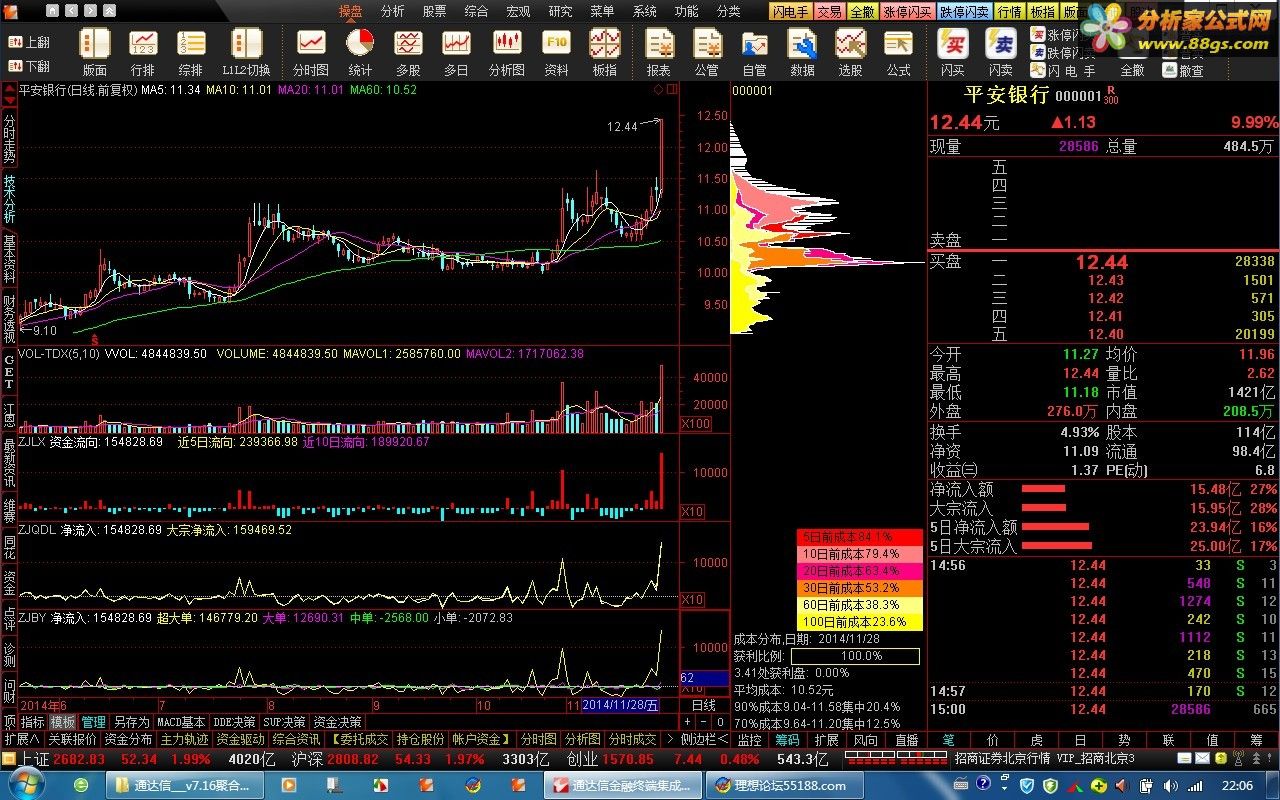Screen dimensions: 1280x800
Task: Open the 股票 menu
Action: pos(434,11)
